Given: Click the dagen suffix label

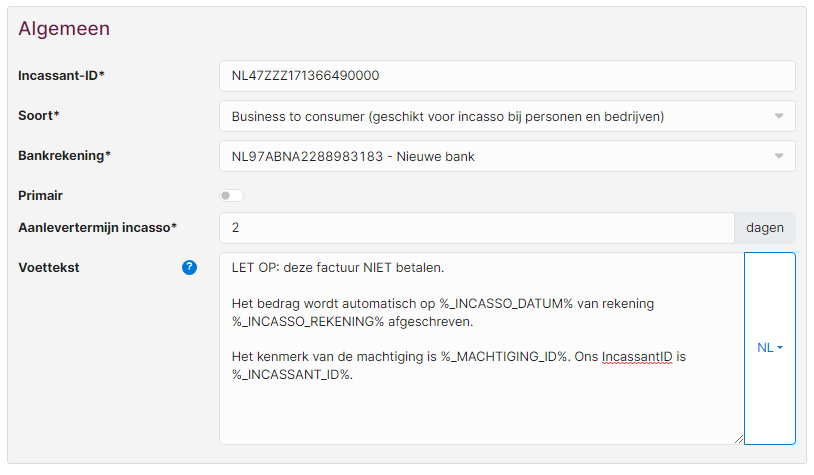Looking at the screenshot, I should [x=765, y=228].
